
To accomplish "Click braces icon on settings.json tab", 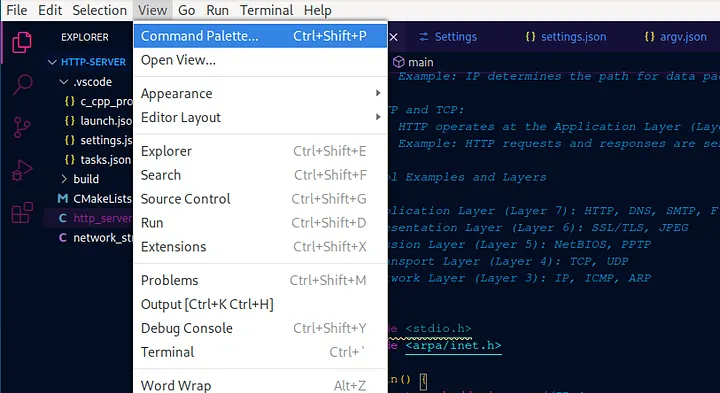I will (x=530, y=37).
